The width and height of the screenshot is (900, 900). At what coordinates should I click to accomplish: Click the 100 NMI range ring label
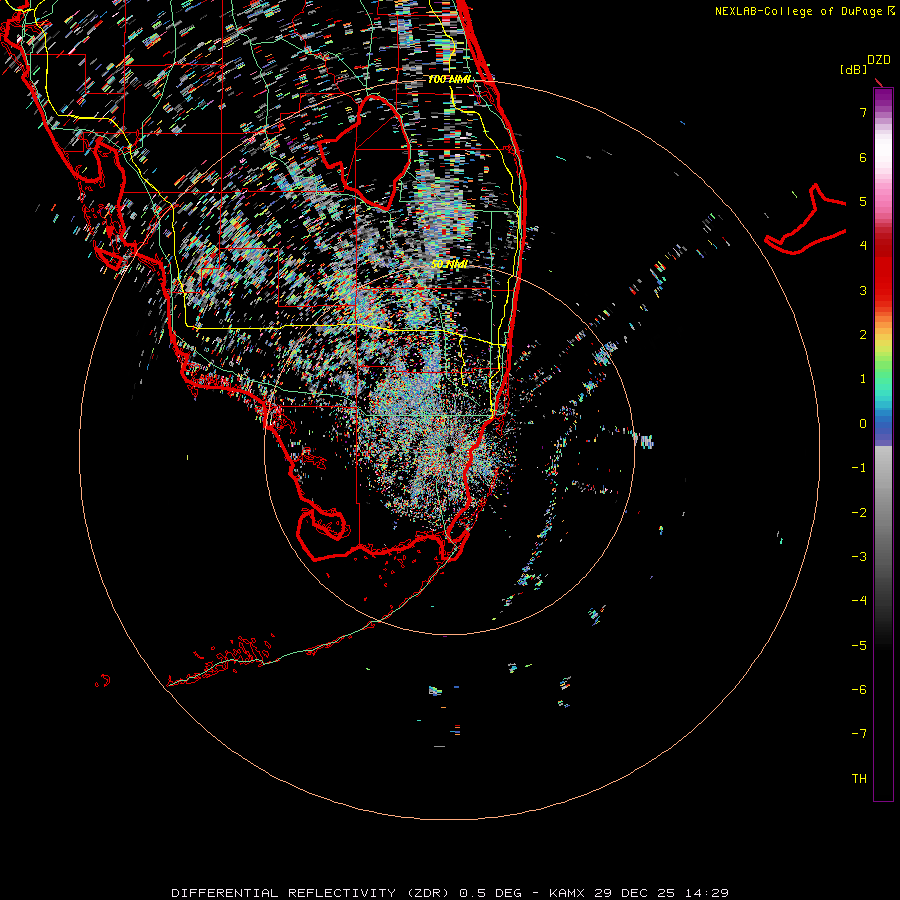click(450, 79)
